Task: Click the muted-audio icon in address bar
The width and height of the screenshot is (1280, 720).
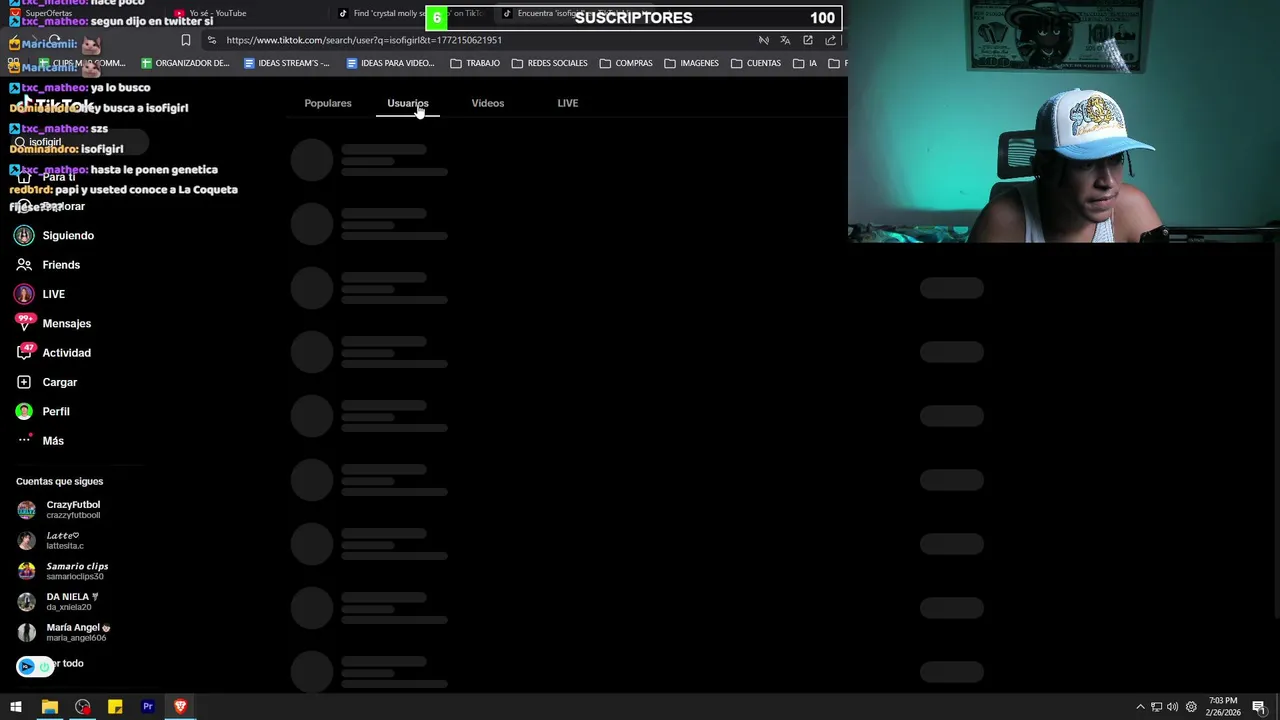Action: click(763, 40)
